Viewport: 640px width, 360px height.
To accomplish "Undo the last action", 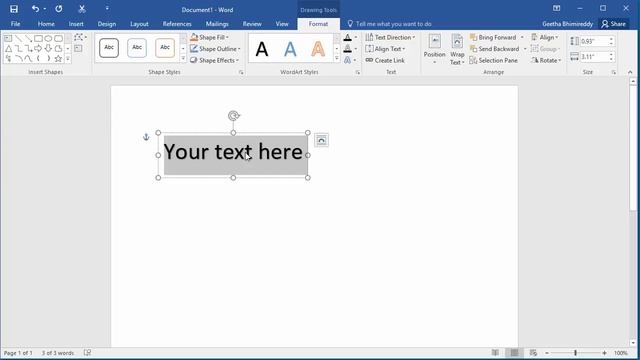I will click(x=36, y=9).
